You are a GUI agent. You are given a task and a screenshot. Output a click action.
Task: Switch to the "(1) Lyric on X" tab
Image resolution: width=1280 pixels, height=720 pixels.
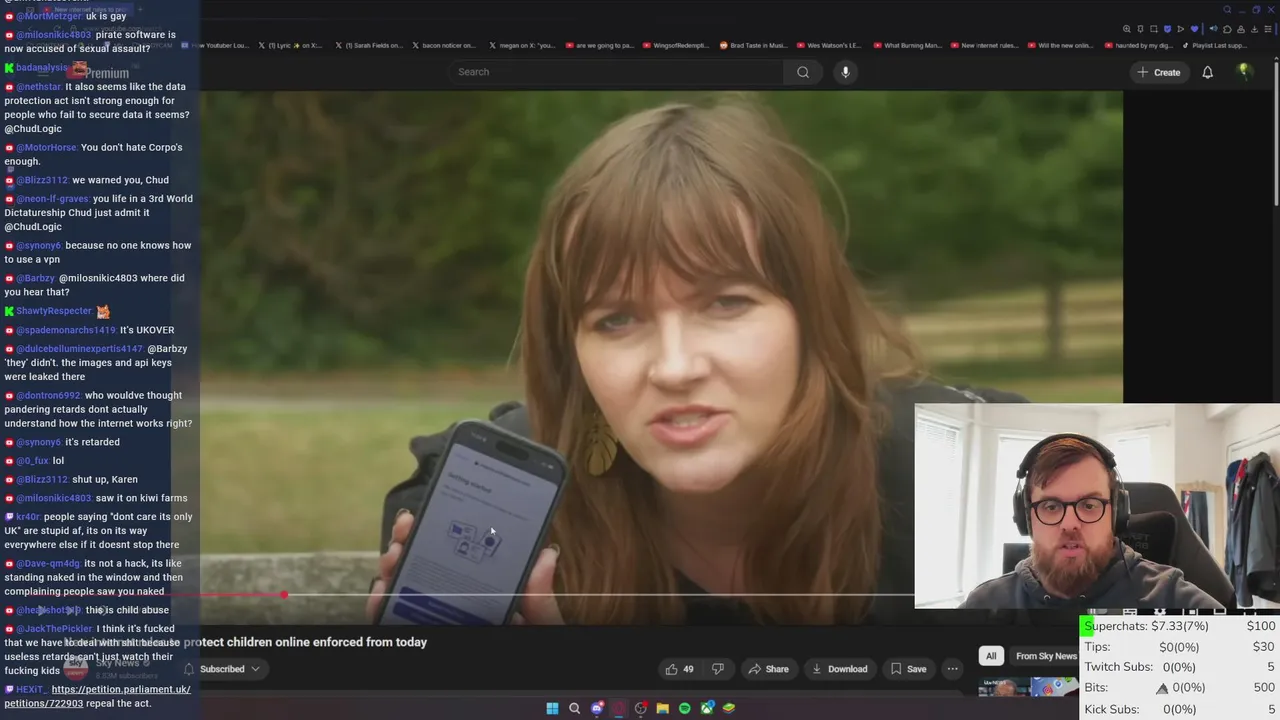289,45
